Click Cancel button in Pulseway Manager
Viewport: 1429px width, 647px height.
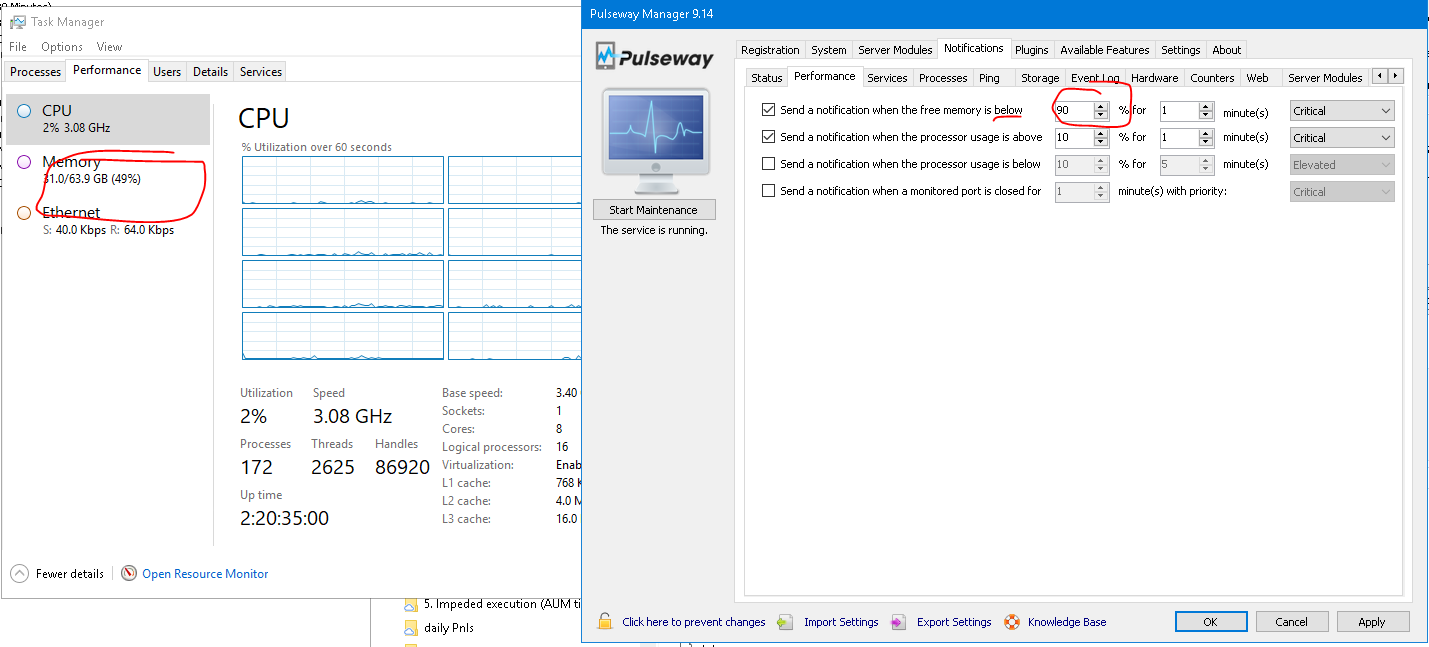pos(1291,621)
